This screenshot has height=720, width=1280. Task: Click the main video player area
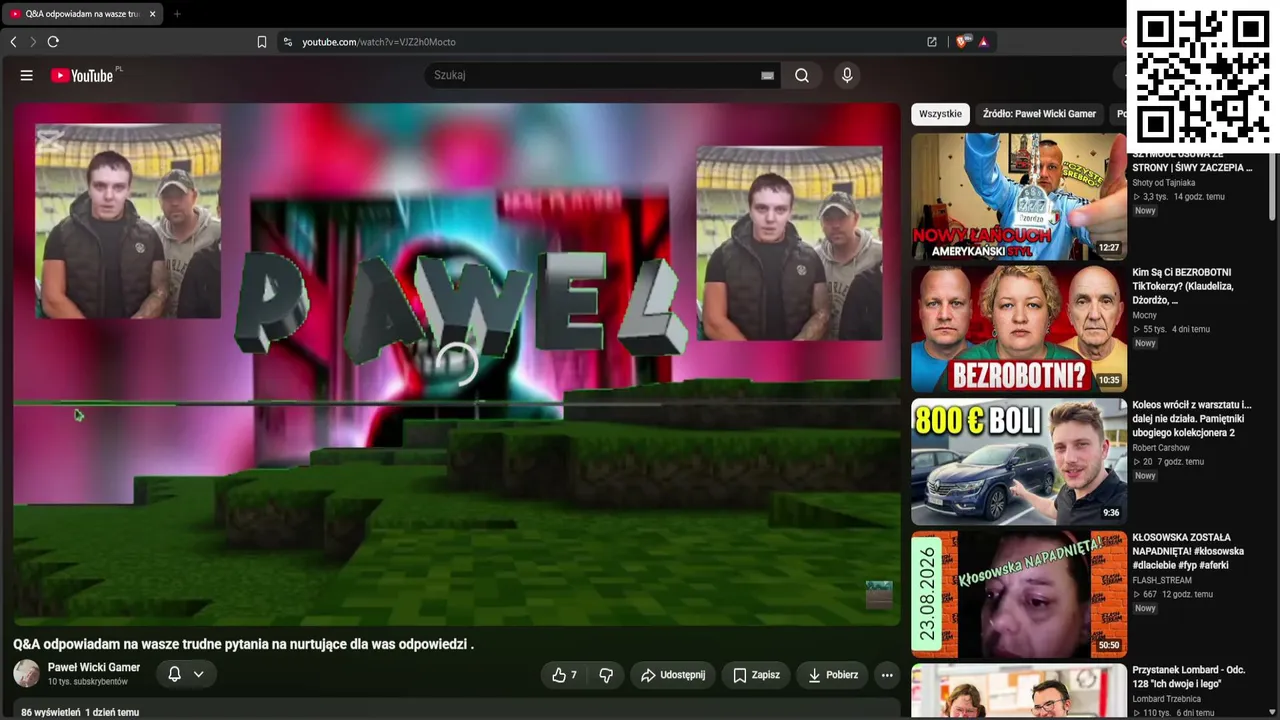pos(457,364)
